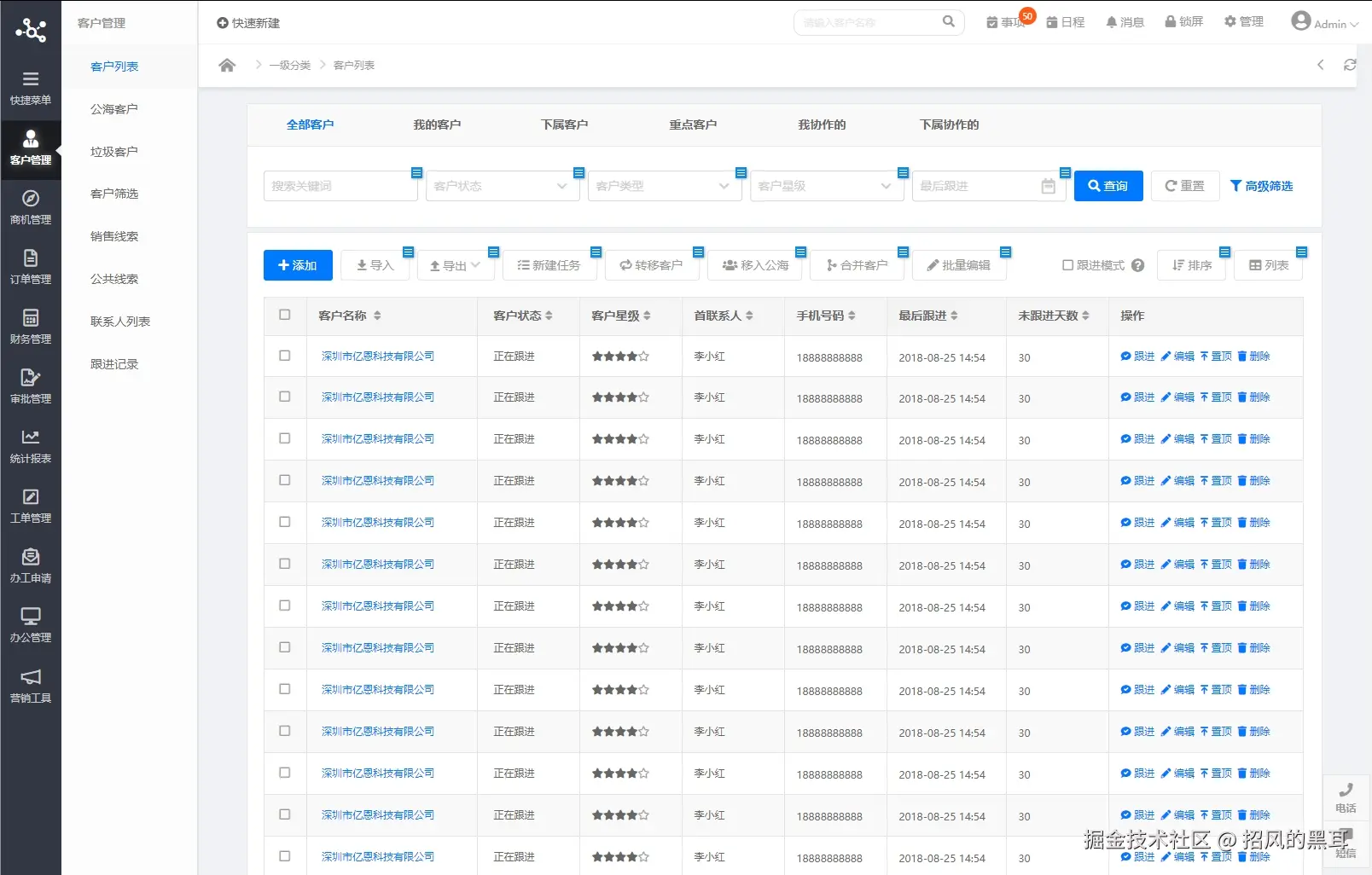
Task: Toggle the select-all header checkbox
Action: tap(285, 315)
